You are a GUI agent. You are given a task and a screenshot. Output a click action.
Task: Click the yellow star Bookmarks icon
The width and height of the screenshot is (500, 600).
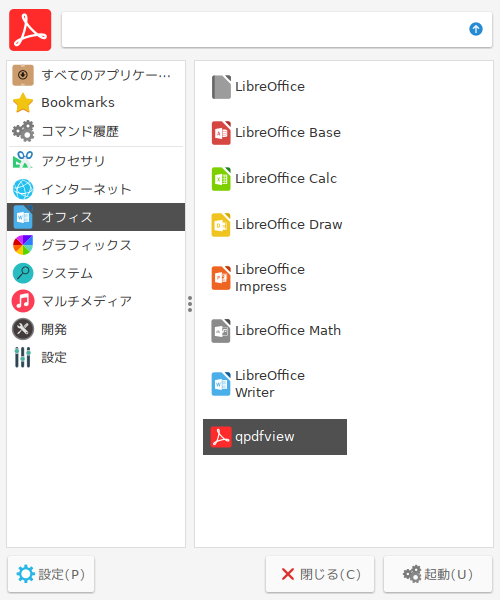click(x=23, y=103)
